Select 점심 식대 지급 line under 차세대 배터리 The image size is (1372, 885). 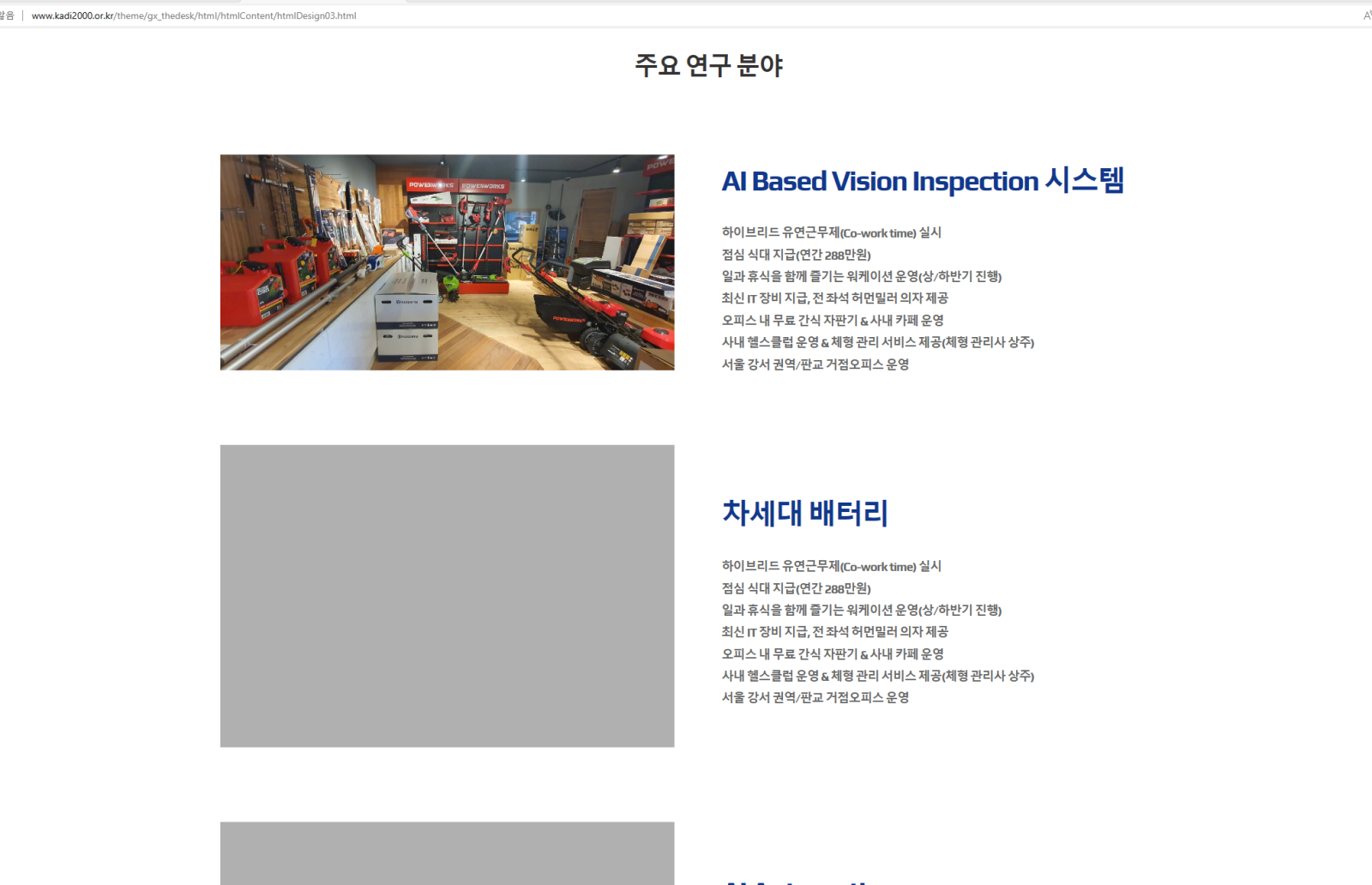tap(797, 588)
